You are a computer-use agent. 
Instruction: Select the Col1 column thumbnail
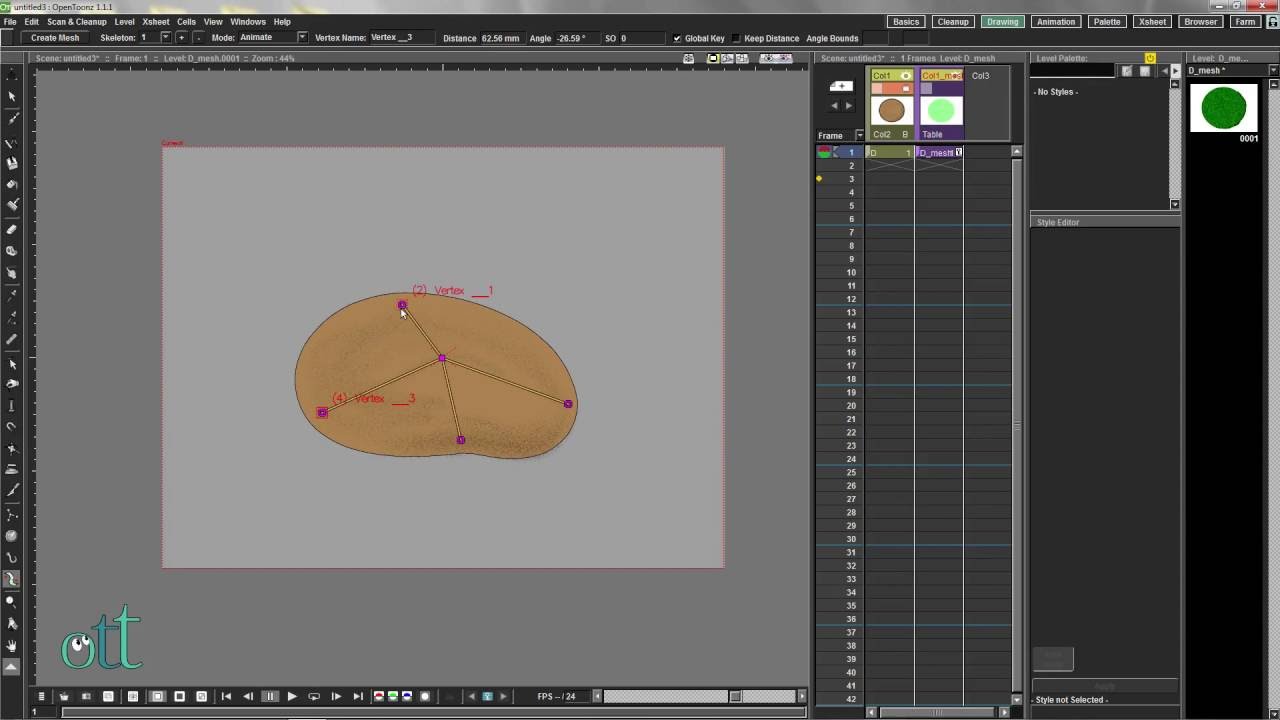[891, 110]
